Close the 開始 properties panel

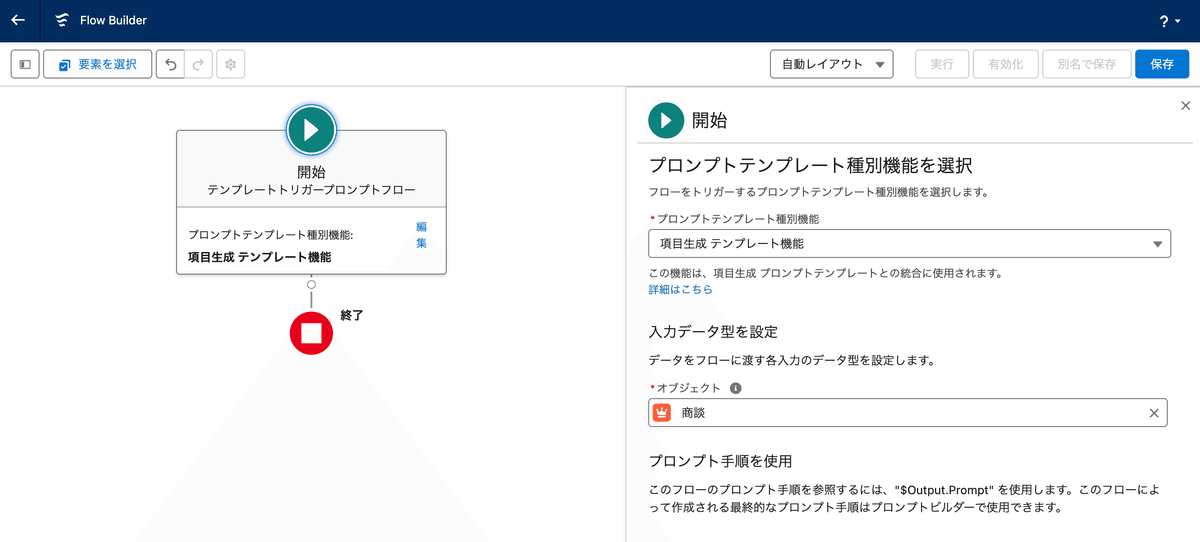pyautogui.click(x=1186, y=105)
